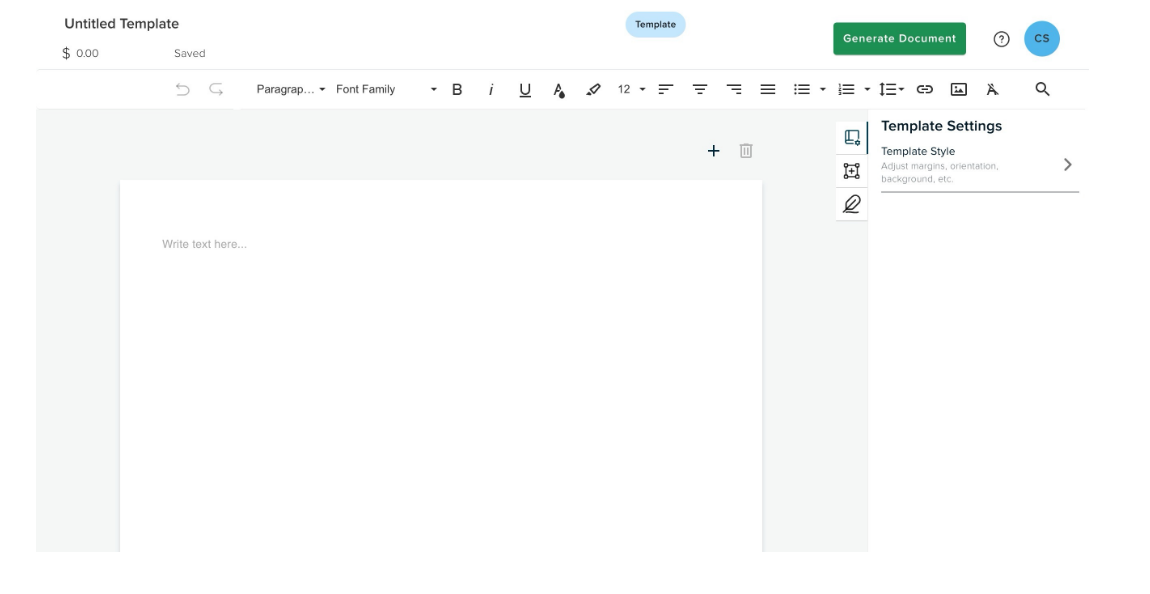Click the Generate Document button
The image size is (1150, 594).
pos(899,39)
